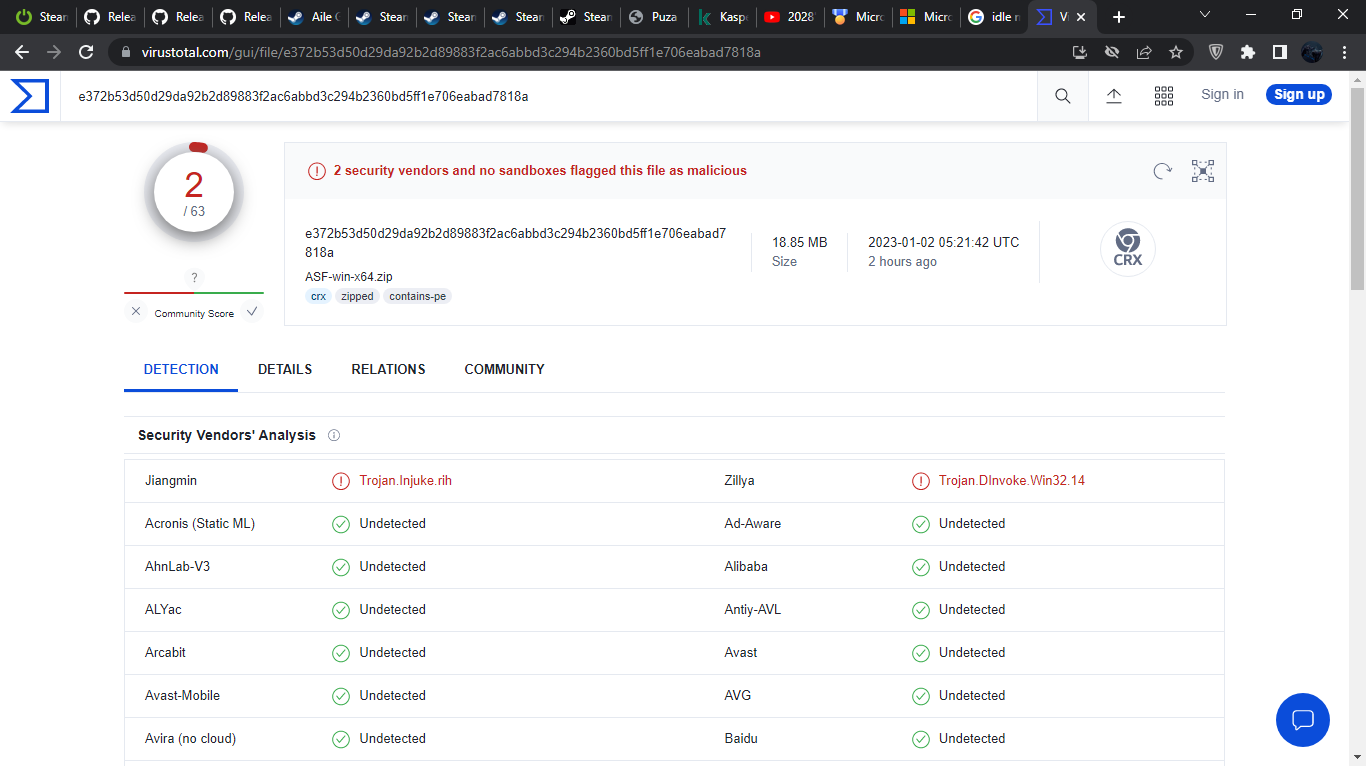1366x766 pixels.
Task: Open the DETAILS tab
Action: click(285, 370)
